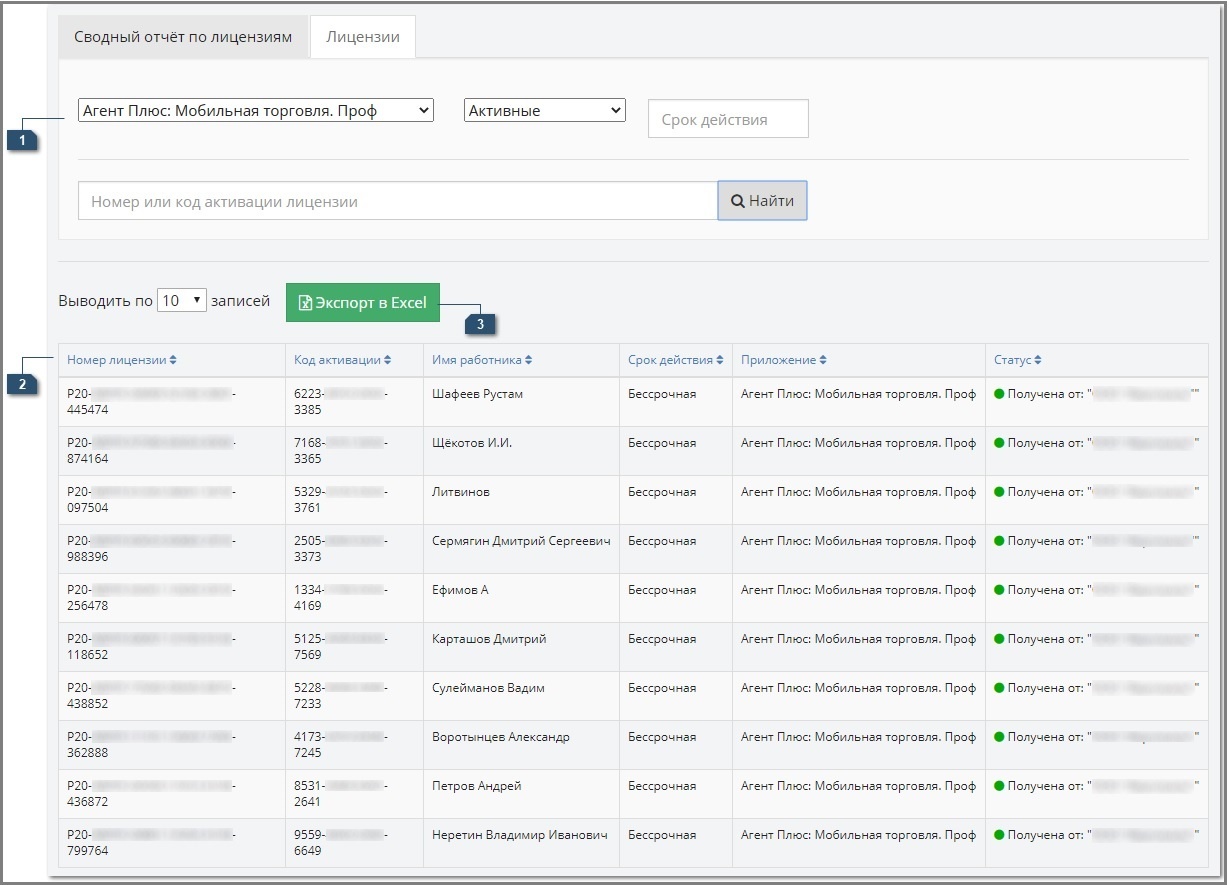The image size is (1229, 885).
Task: Click the Экспорт в Excel button
Action: 363,302
